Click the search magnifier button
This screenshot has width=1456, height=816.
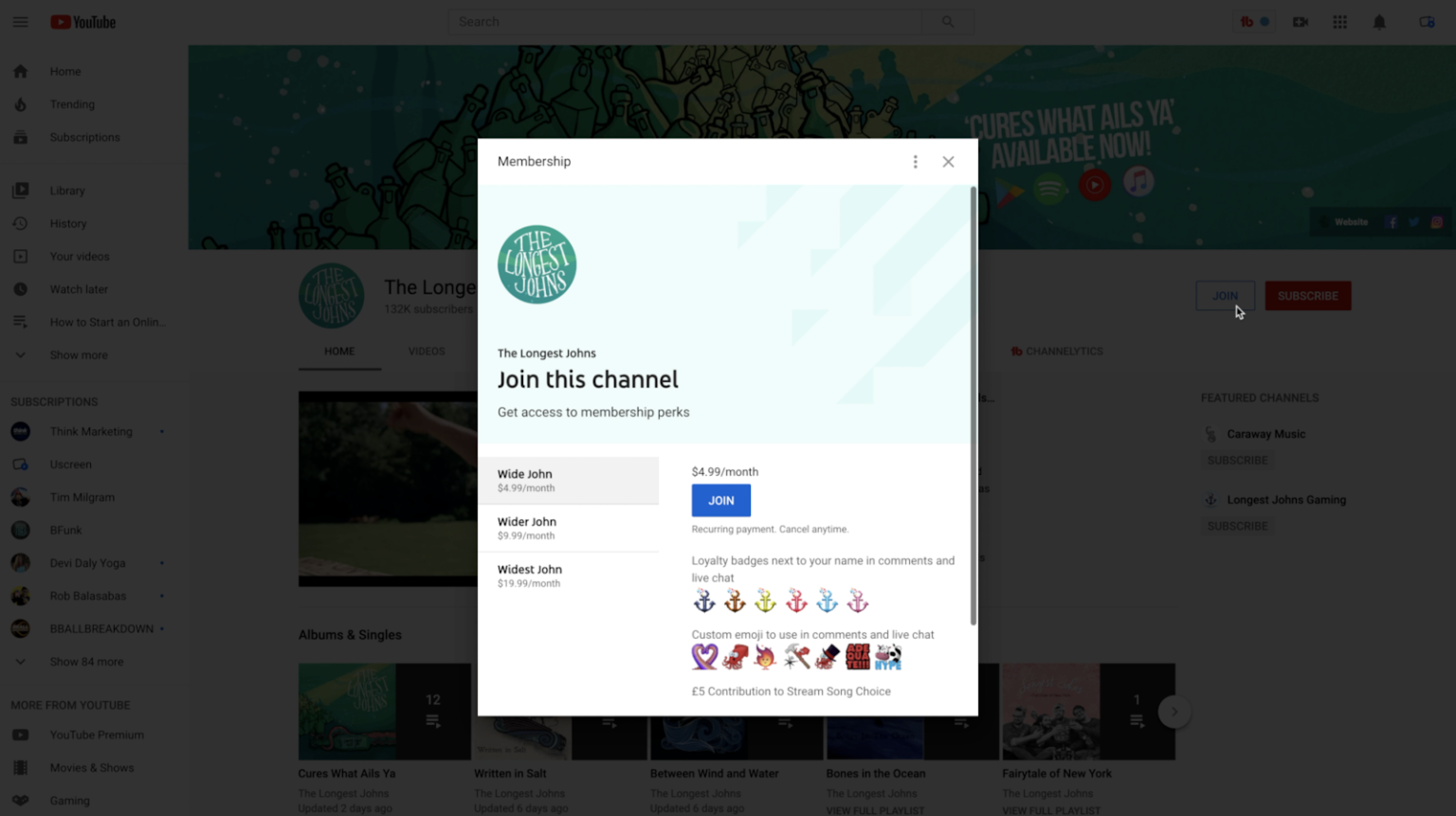[948, 22]
